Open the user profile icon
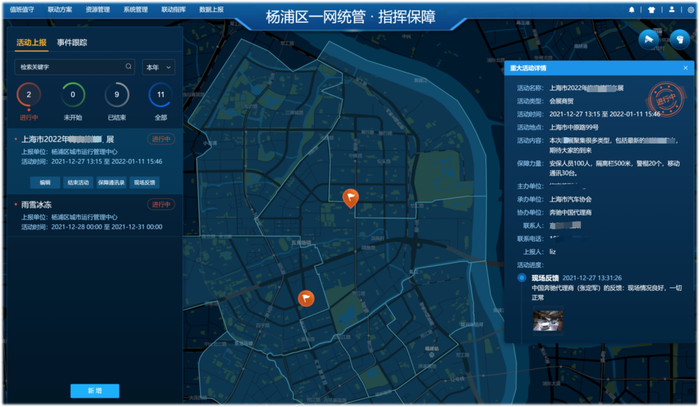The height and width of the screenshot is (407, 700). (672, 9)
